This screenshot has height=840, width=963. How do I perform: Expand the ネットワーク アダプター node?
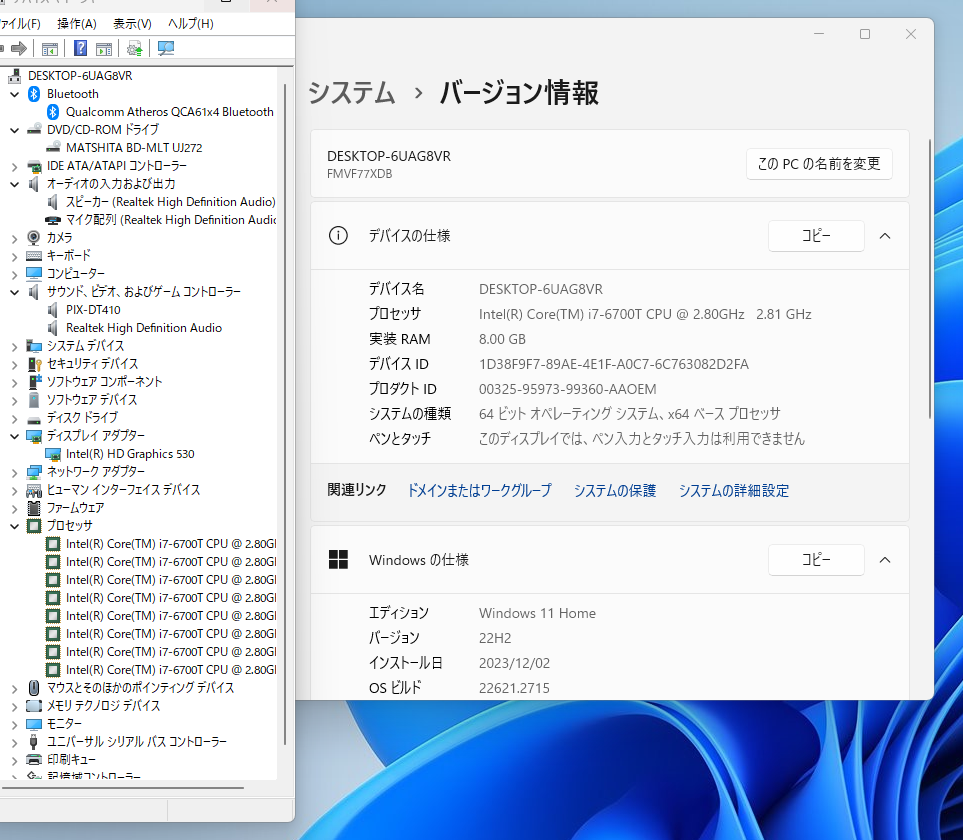pos(15,472)
